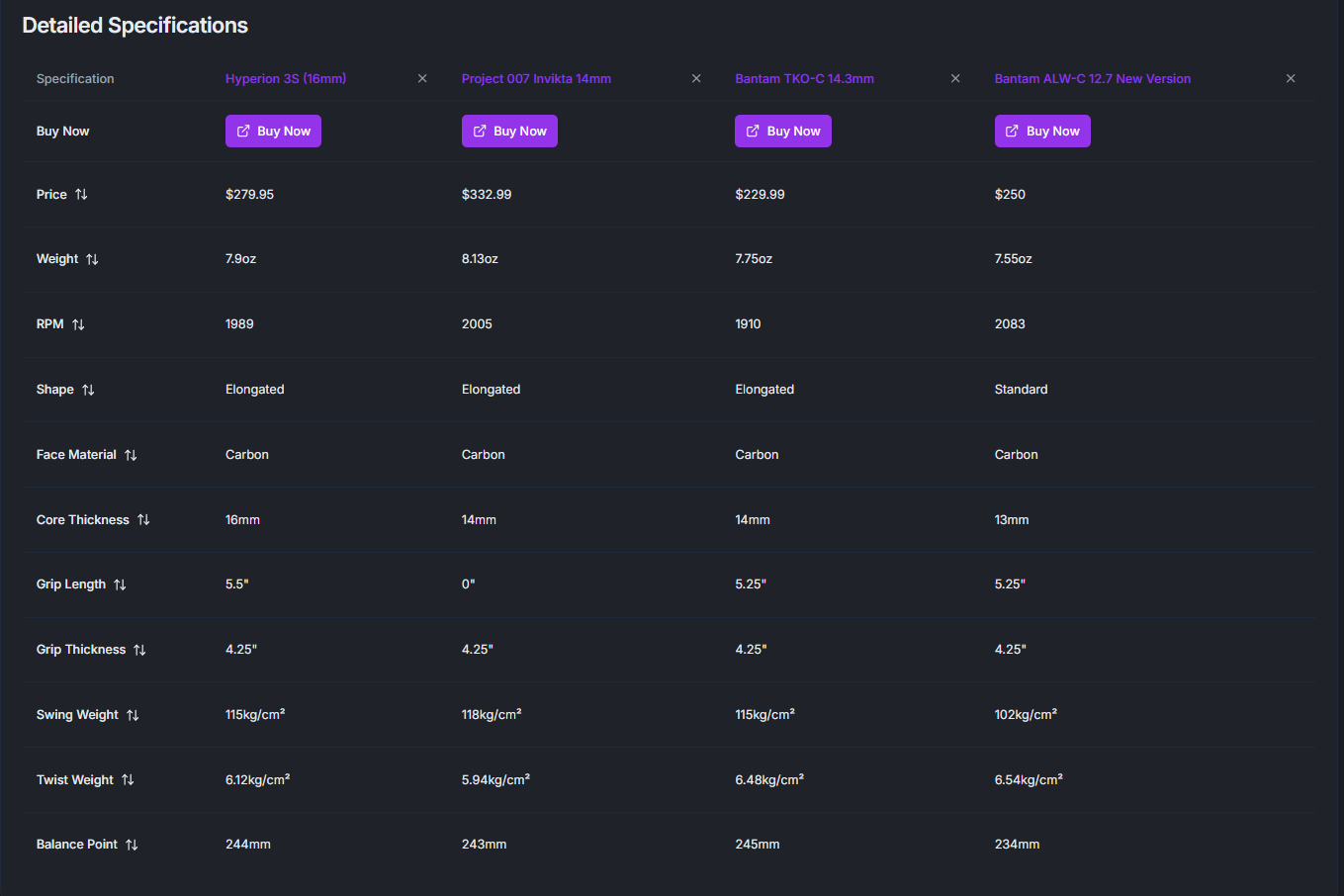
Task: Remove Project 007 Invikta from comparison
Action: point(696,78)
